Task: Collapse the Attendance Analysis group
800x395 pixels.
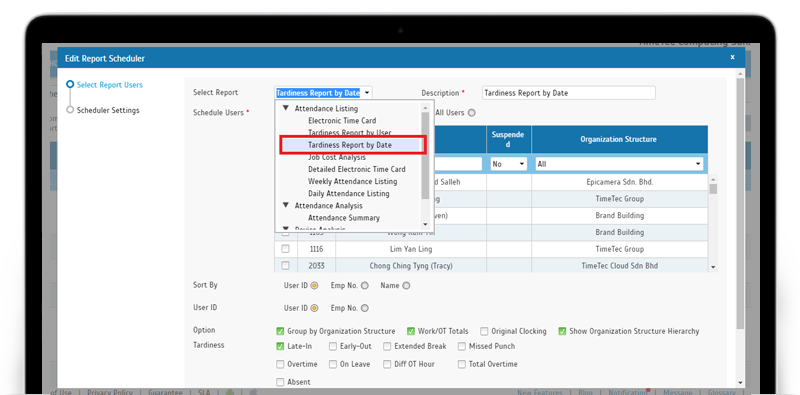Action: click(286, 205)
